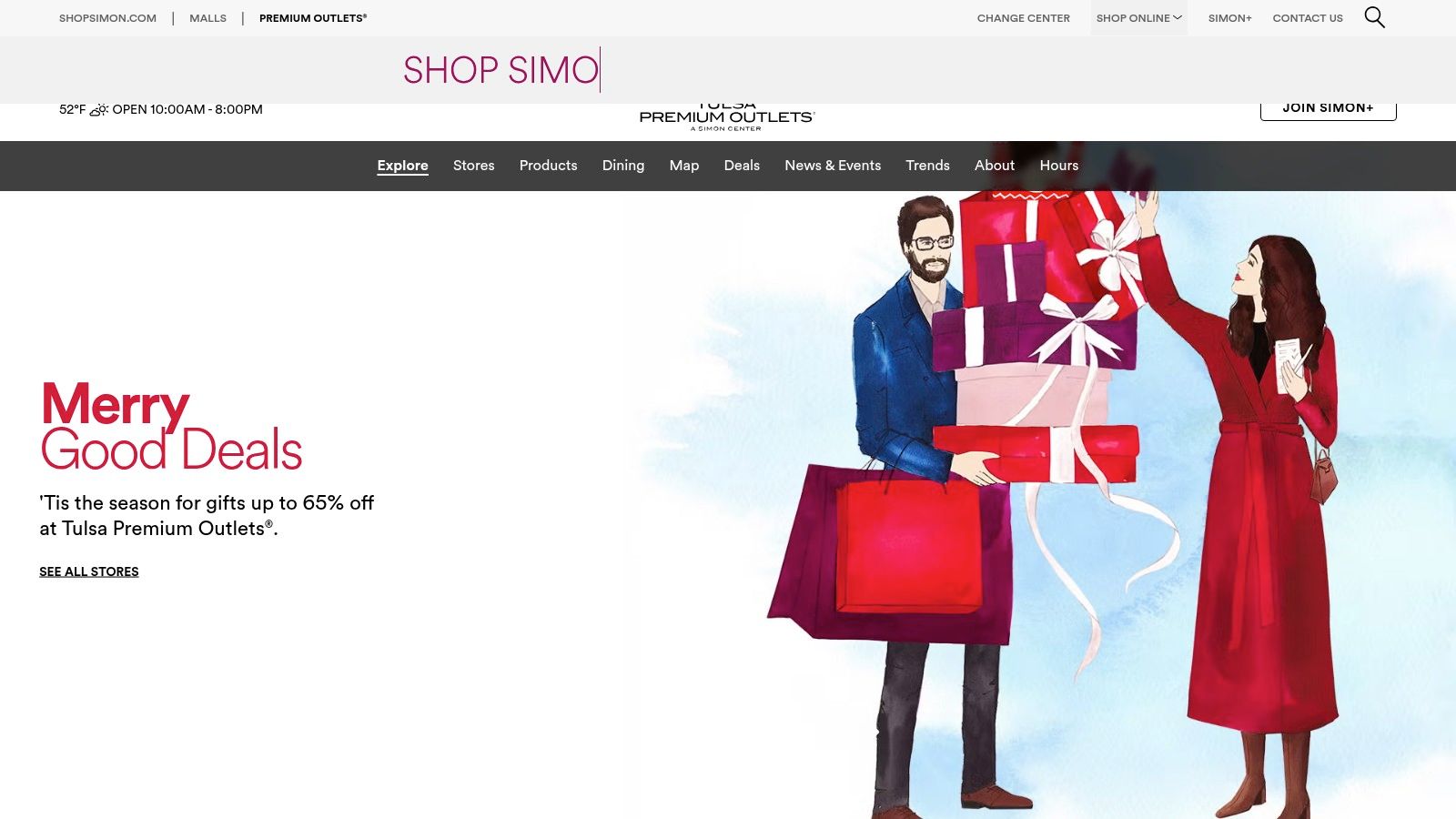Open the ShopSimon.com link

(107, 18)
